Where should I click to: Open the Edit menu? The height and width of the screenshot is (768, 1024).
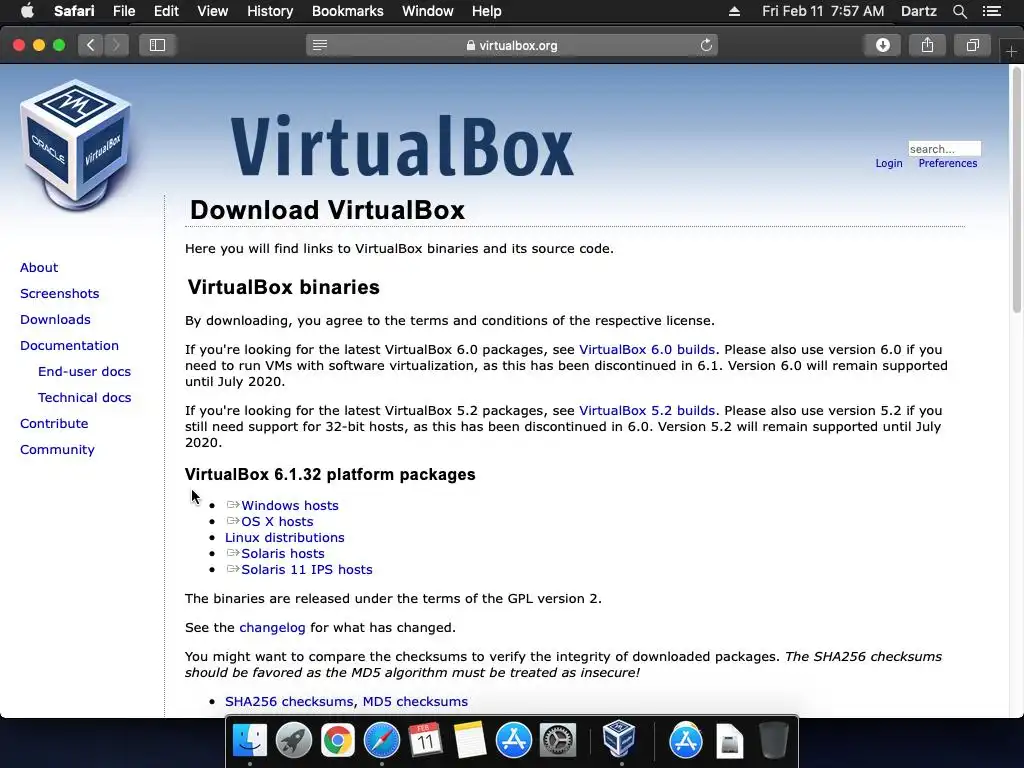(x=166, y=11)
